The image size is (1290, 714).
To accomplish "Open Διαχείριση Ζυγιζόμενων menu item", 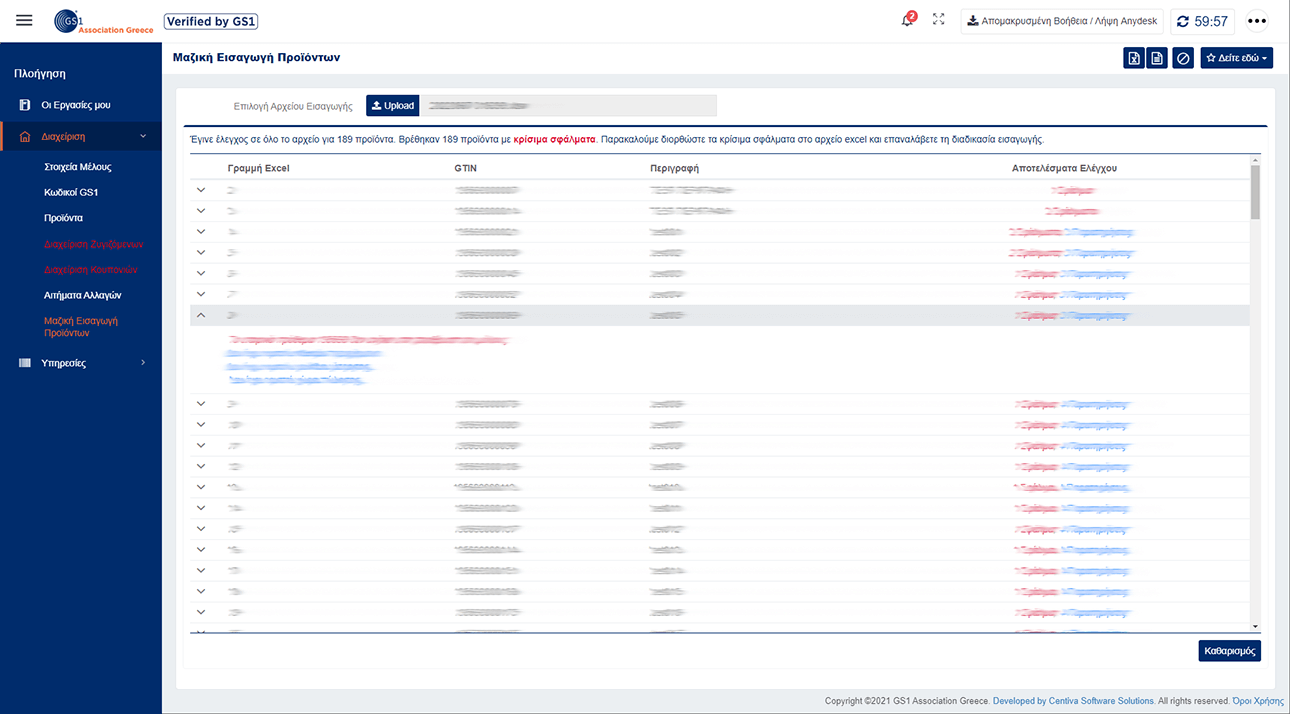I will pyautogui.click(x=94, y=244).
